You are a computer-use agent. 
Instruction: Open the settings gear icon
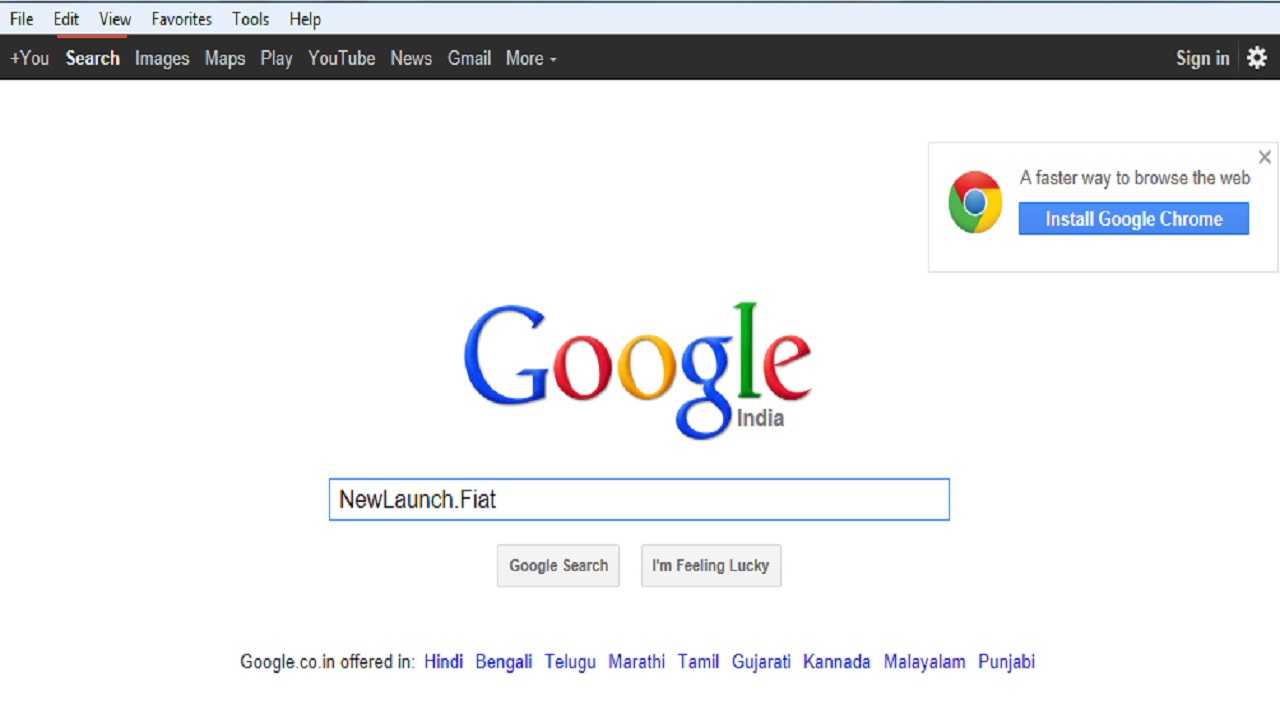[1257, 58]
